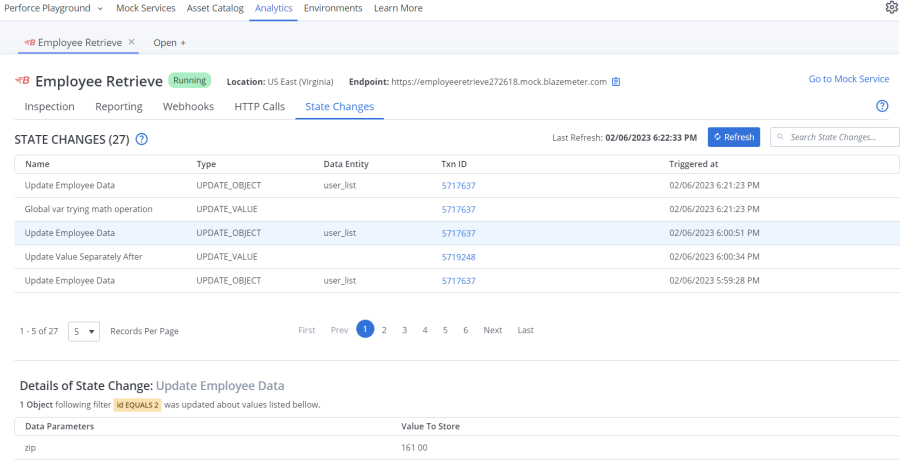Click the '1 - 5 of 27' record count
This screenshot has width=900, height=463.
click(38, 331)
